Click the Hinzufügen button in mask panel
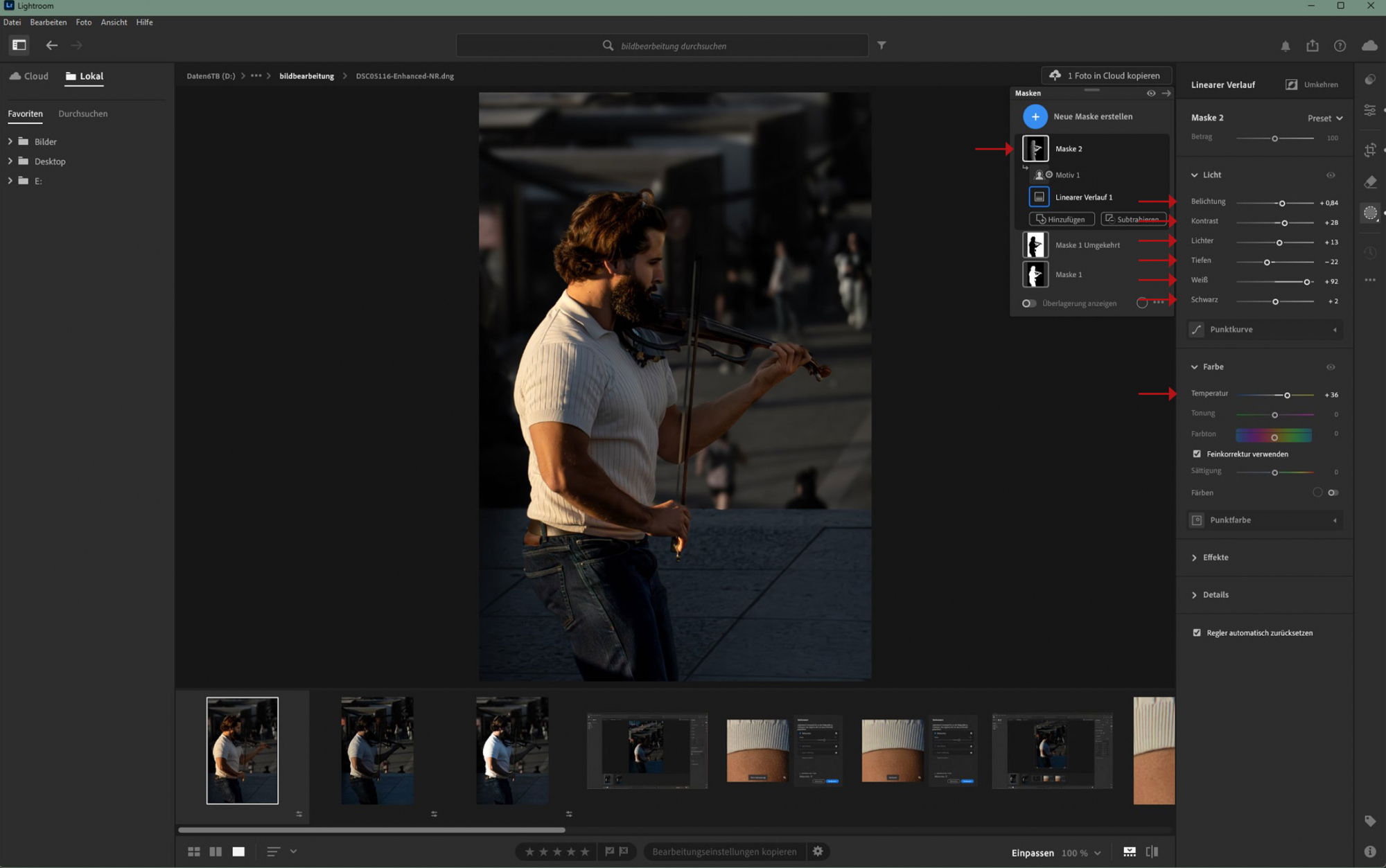The height and width of the screenshot is (868, 1386). (1061, 219)
